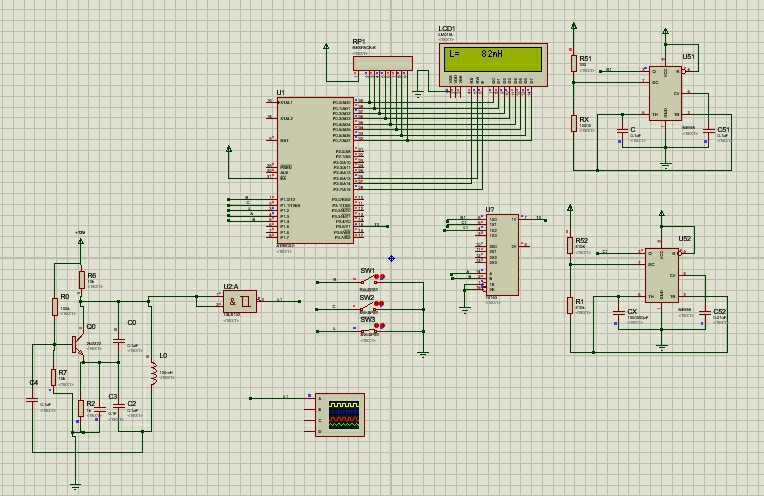Select resistor R1 near U52

coord(570,305)
